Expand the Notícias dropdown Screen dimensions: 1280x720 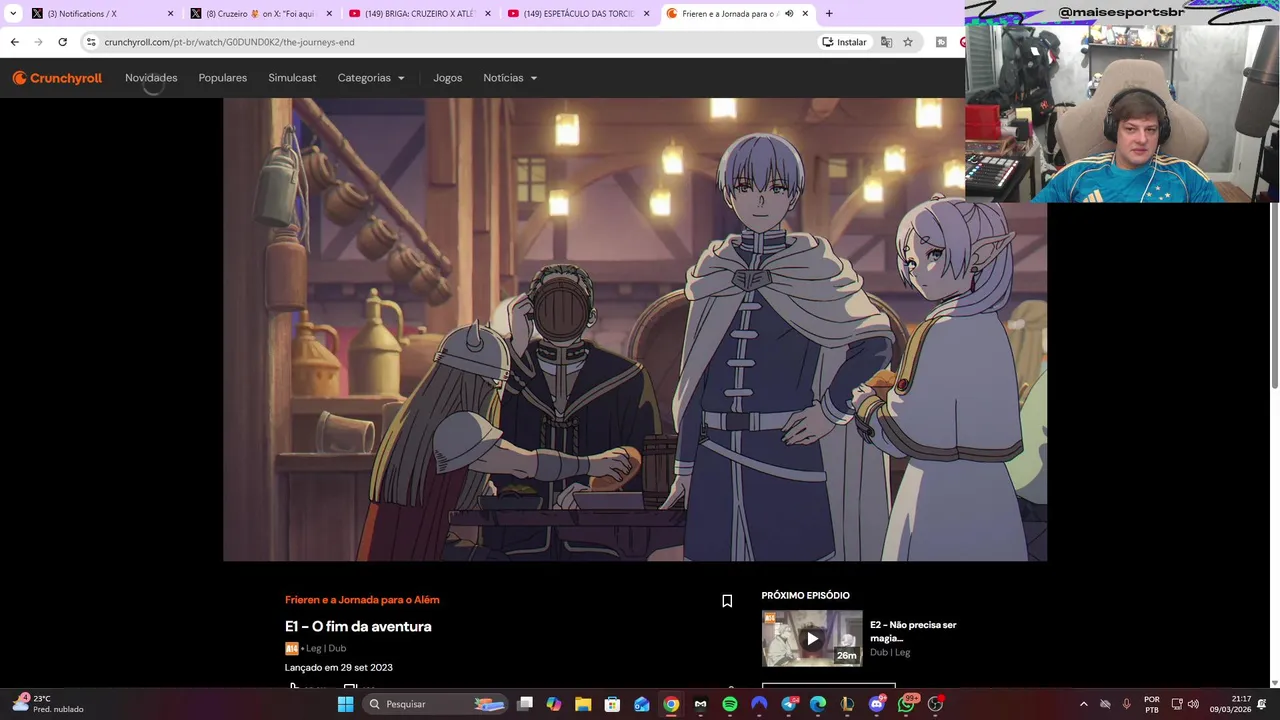pyautogui.click(x=510, y=78)
